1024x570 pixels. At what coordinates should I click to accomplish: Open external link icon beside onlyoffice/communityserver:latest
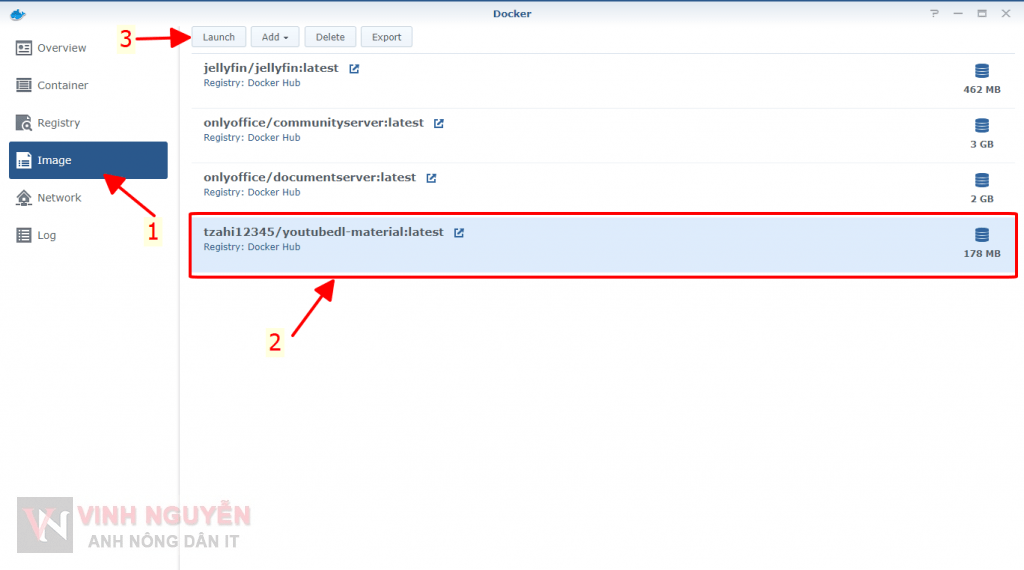click(x=439, y=123)
